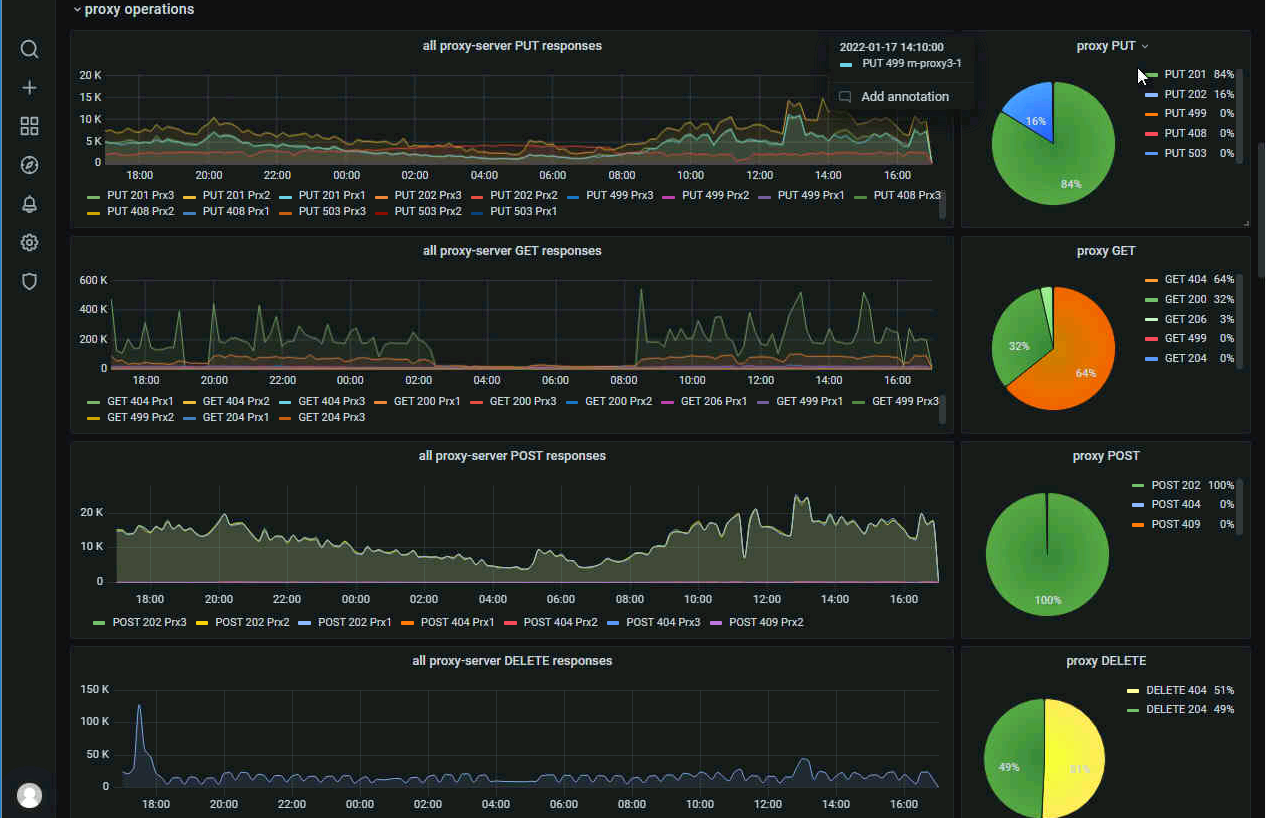Click the Create plus icon in sidebar
The width and height of the screenshot is (1266, 818).
click(x=29, y=88)
